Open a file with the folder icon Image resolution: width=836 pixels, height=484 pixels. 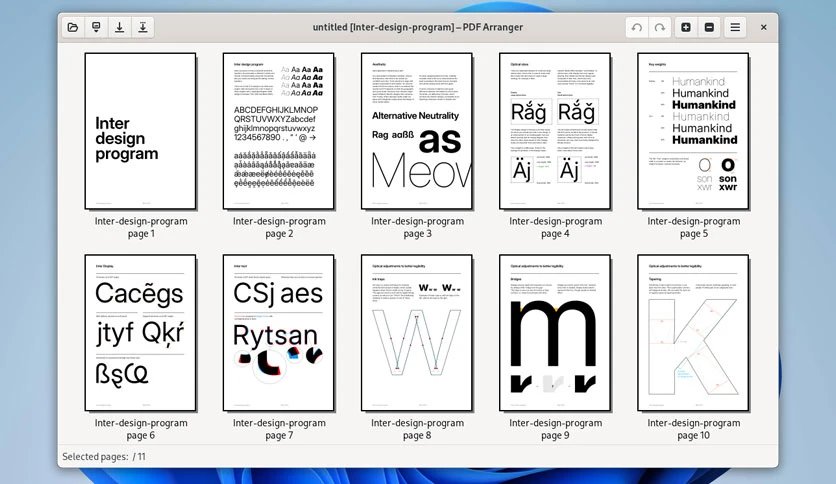pyautogui.click(x=73, y=27)
